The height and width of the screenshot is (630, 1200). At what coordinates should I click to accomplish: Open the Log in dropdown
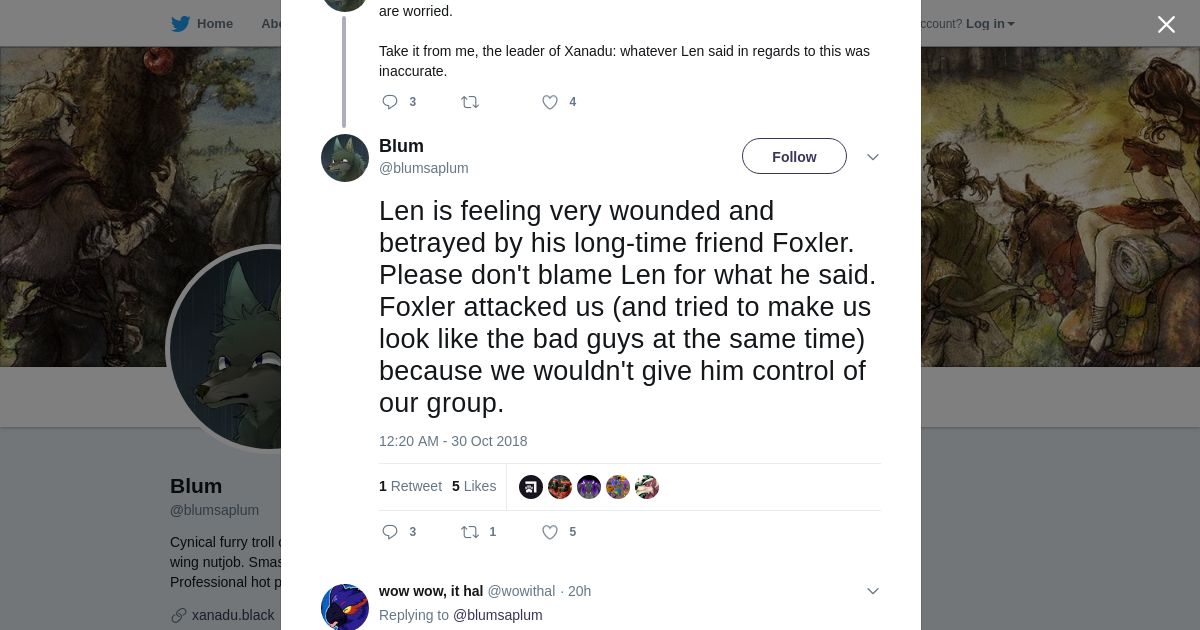(x=989, y=24)
